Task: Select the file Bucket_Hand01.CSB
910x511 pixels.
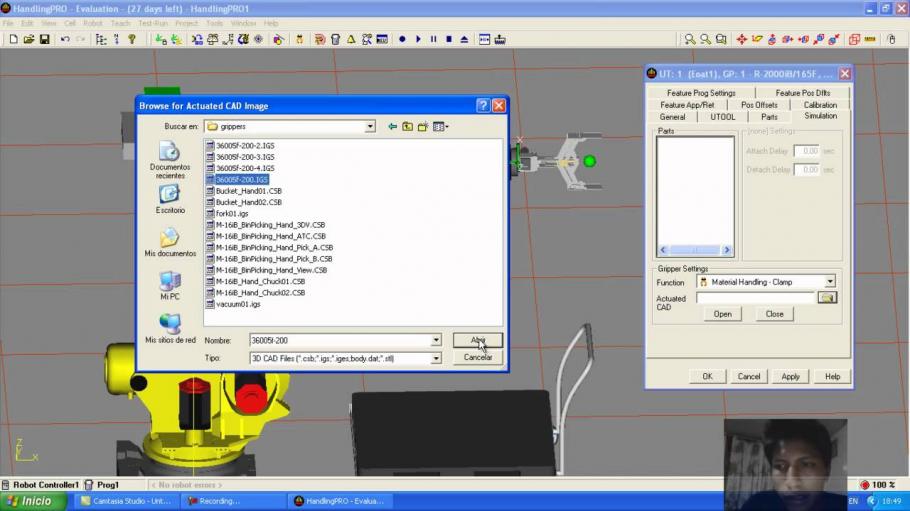Action: click(248, 191)
